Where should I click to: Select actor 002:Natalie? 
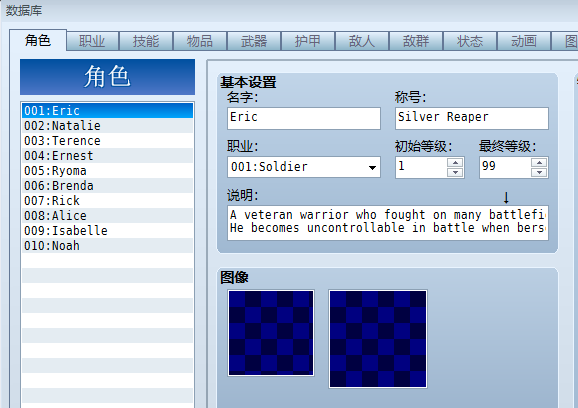107,126
